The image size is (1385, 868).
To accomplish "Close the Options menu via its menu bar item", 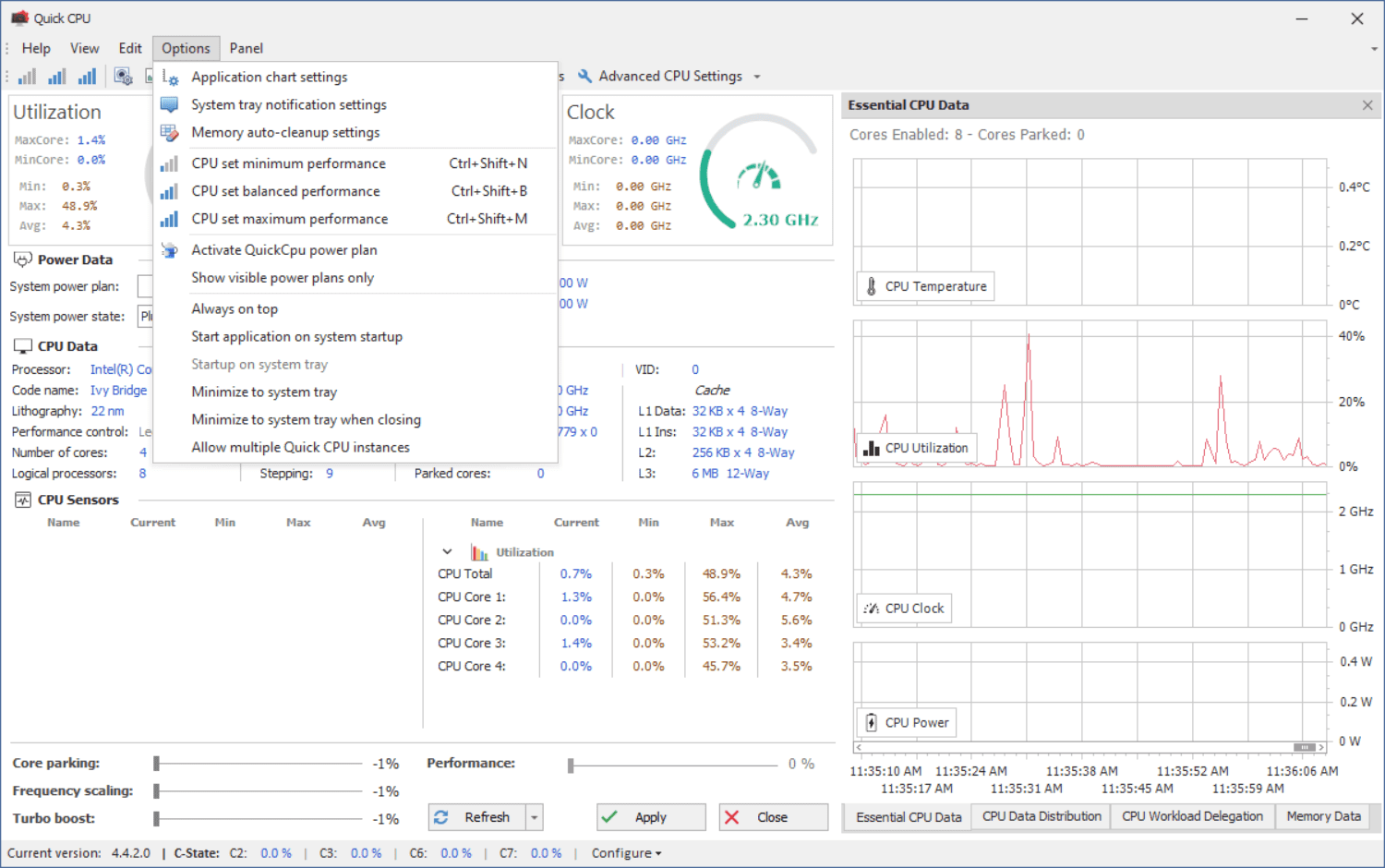I will [x=186, y=48].
